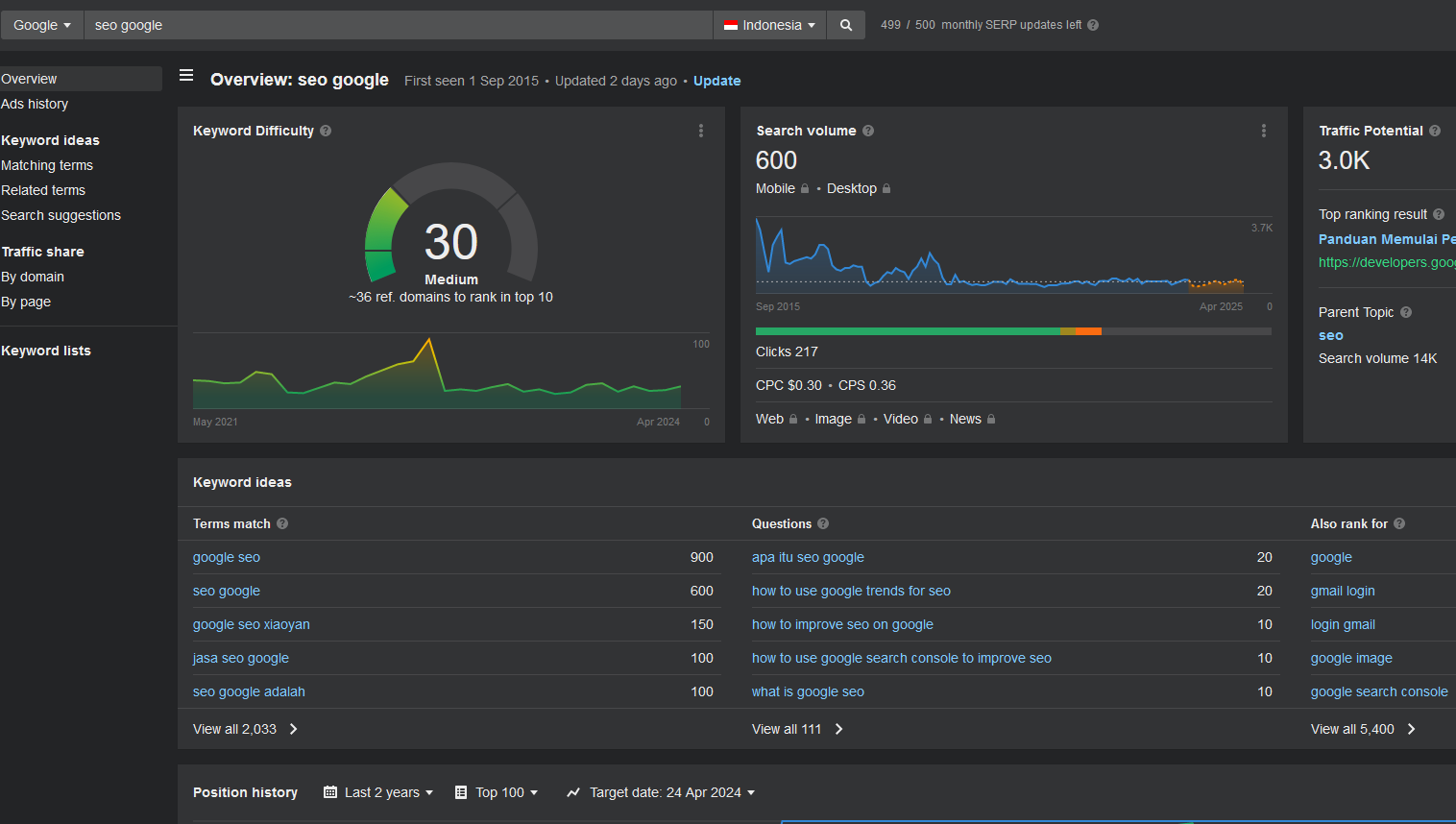Screen dimensions: 1456x824
Task: Click lock icon next to Web
Action: [x=793, y=419]
